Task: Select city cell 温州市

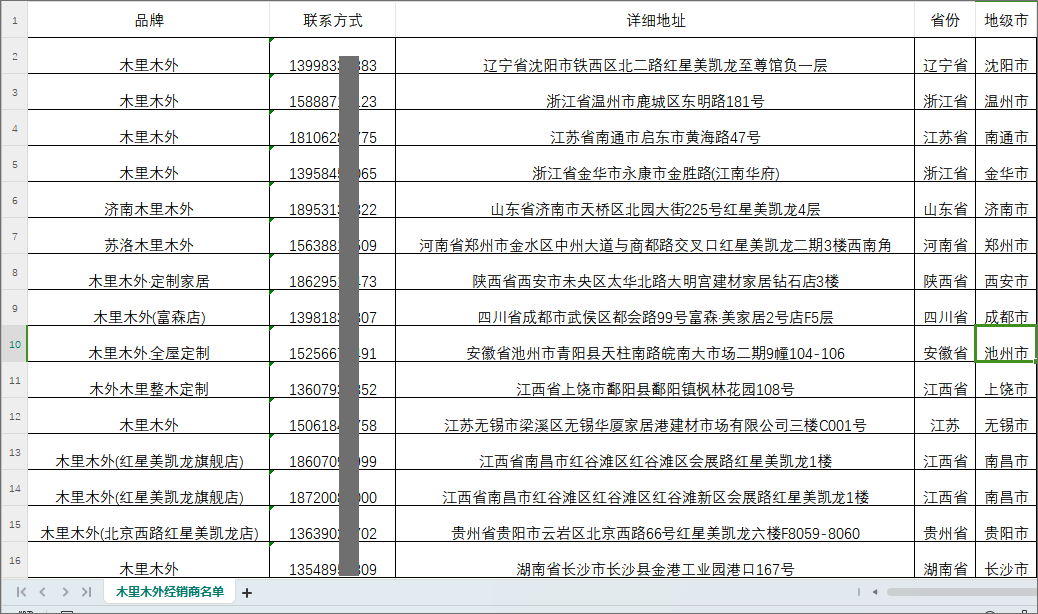Action: coord(1006,92)
